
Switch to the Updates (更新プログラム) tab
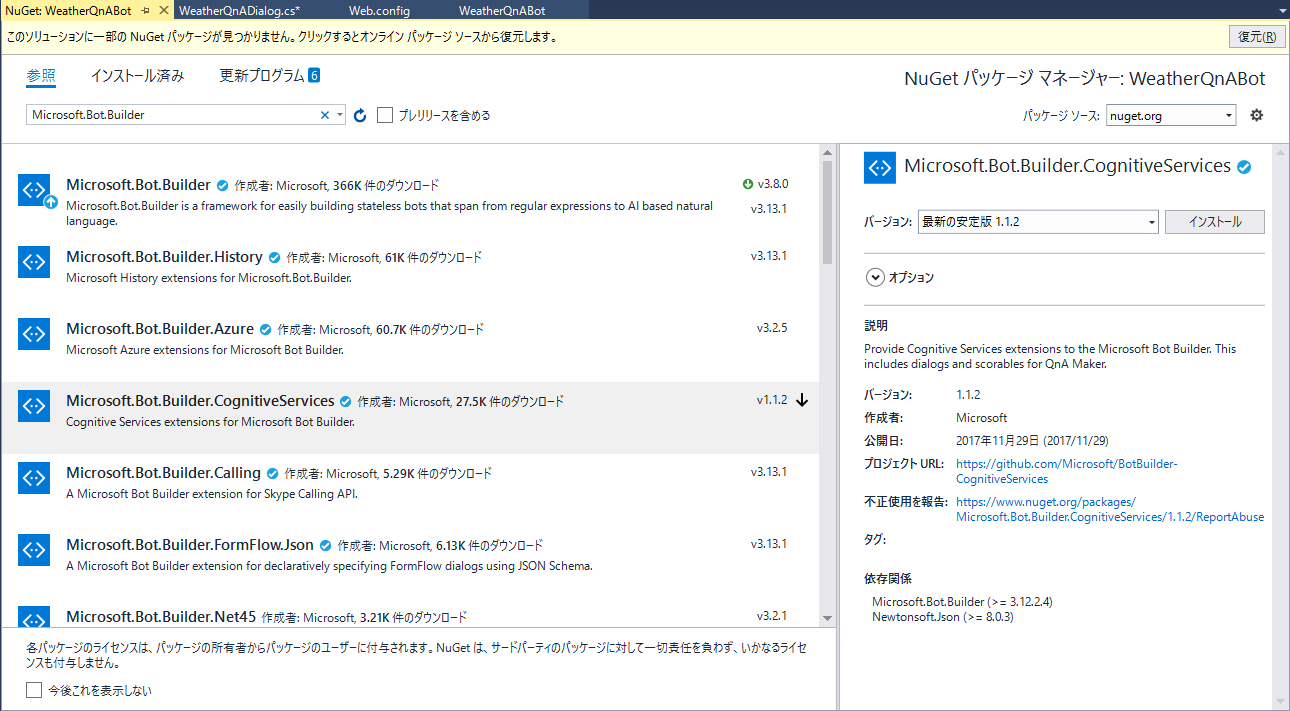pos(262,76)
